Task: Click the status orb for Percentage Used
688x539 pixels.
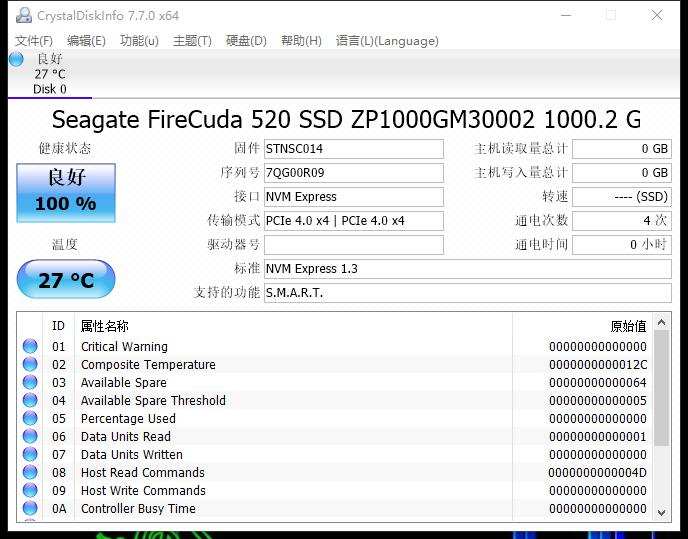Action: [x=30, y=418]
